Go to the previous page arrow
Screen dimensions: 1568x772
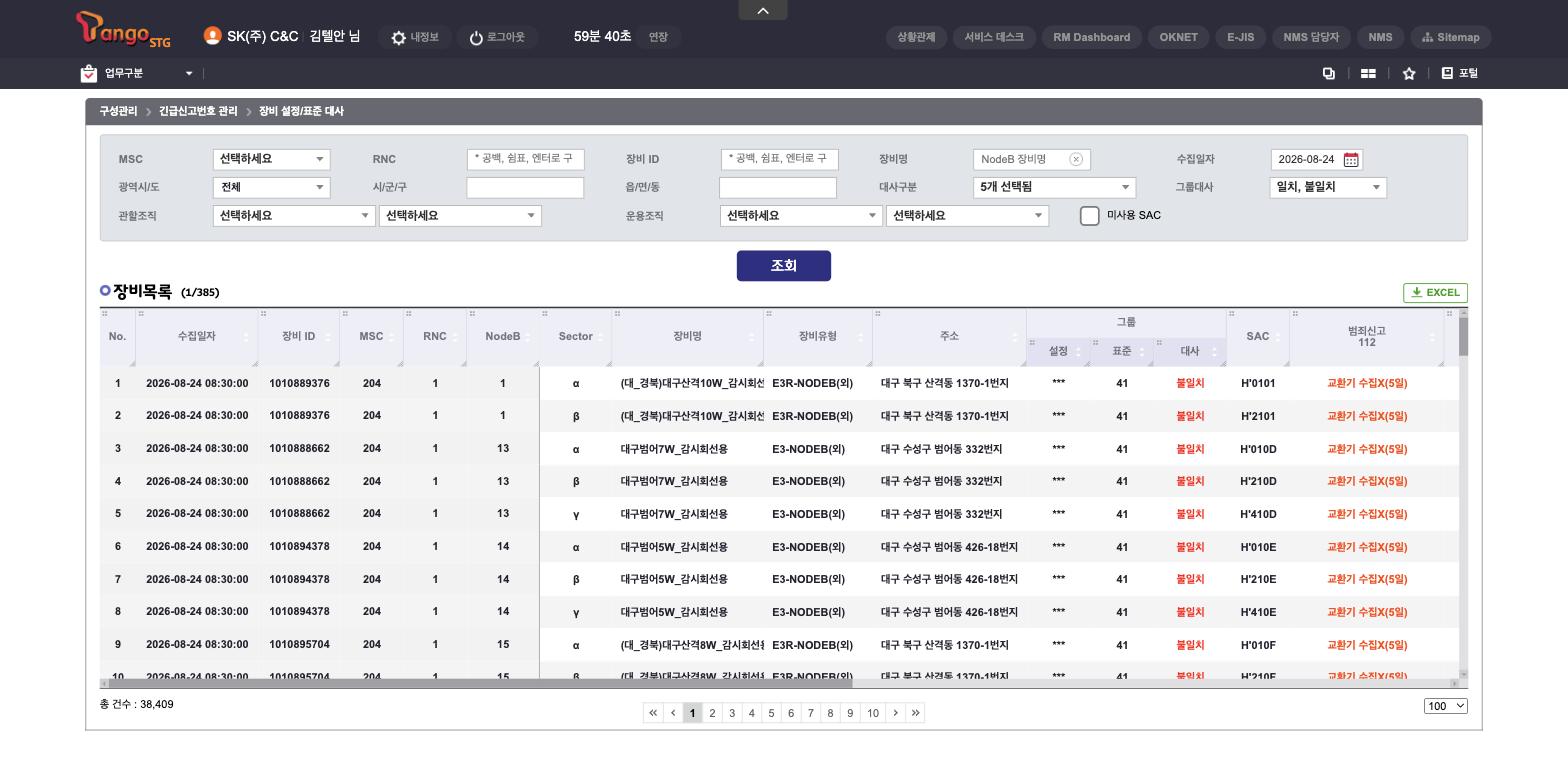point(673,713)
